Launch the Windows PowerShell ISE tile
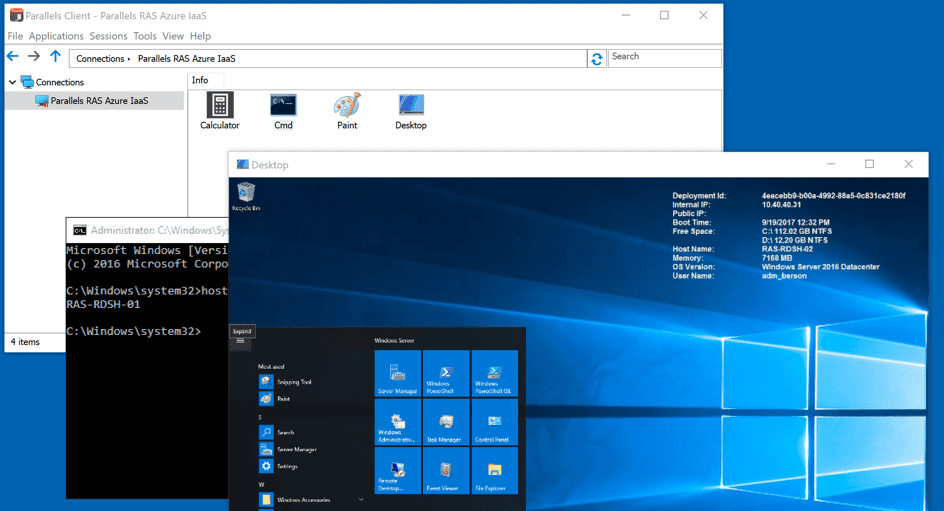 [494, 373]
